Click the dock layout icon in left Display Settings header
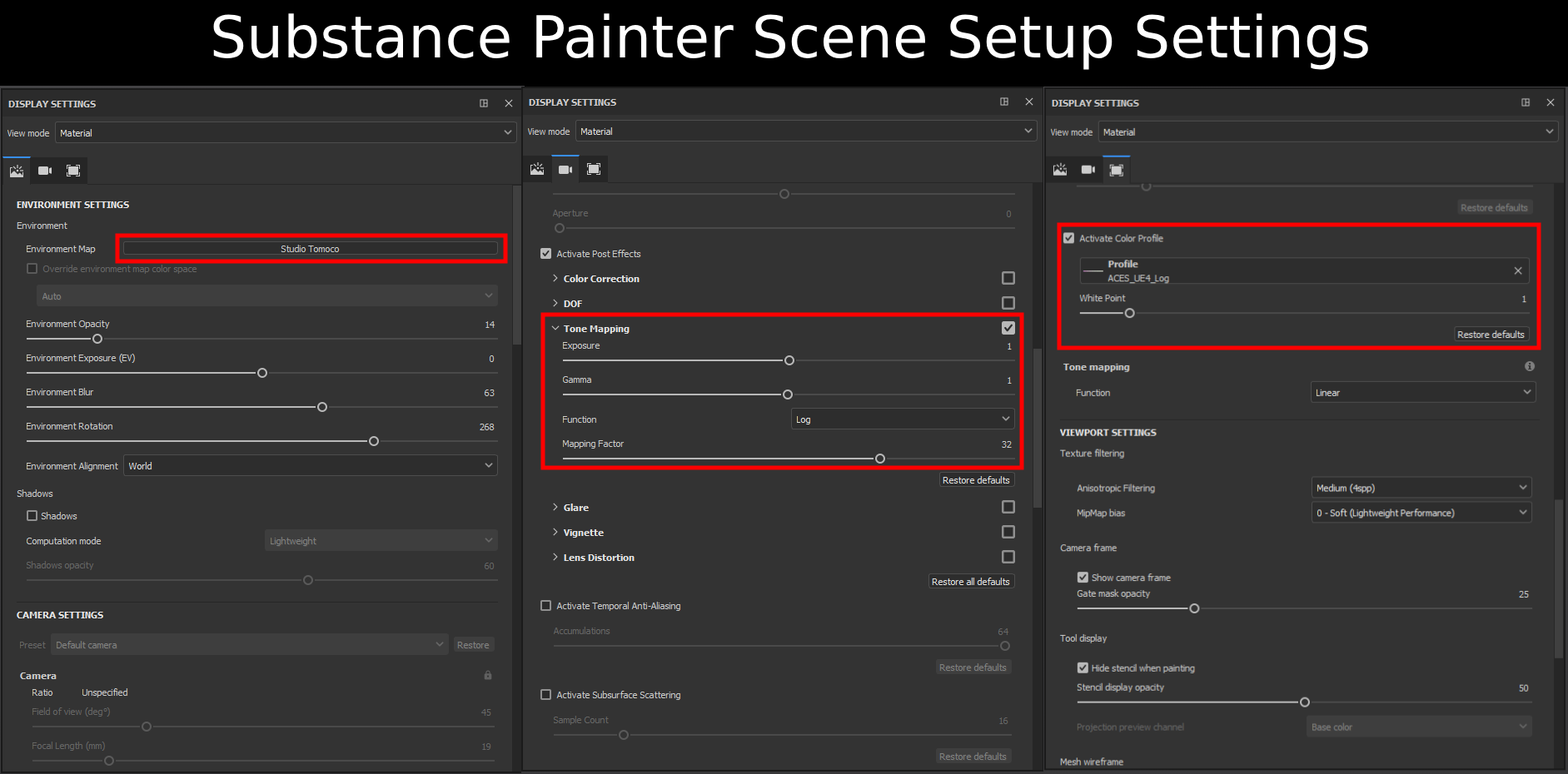The image size is (1568, 774). click(x=484, y=103)
